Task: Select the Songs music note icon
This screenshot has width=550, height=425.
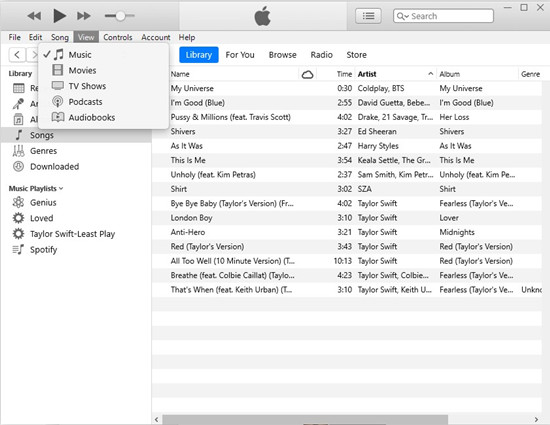Action: point(19,135)
